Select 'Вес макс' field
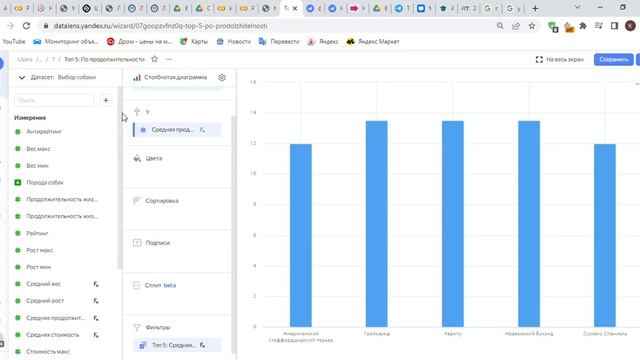Viewport: 640px width, 360px height. [38, 149]
